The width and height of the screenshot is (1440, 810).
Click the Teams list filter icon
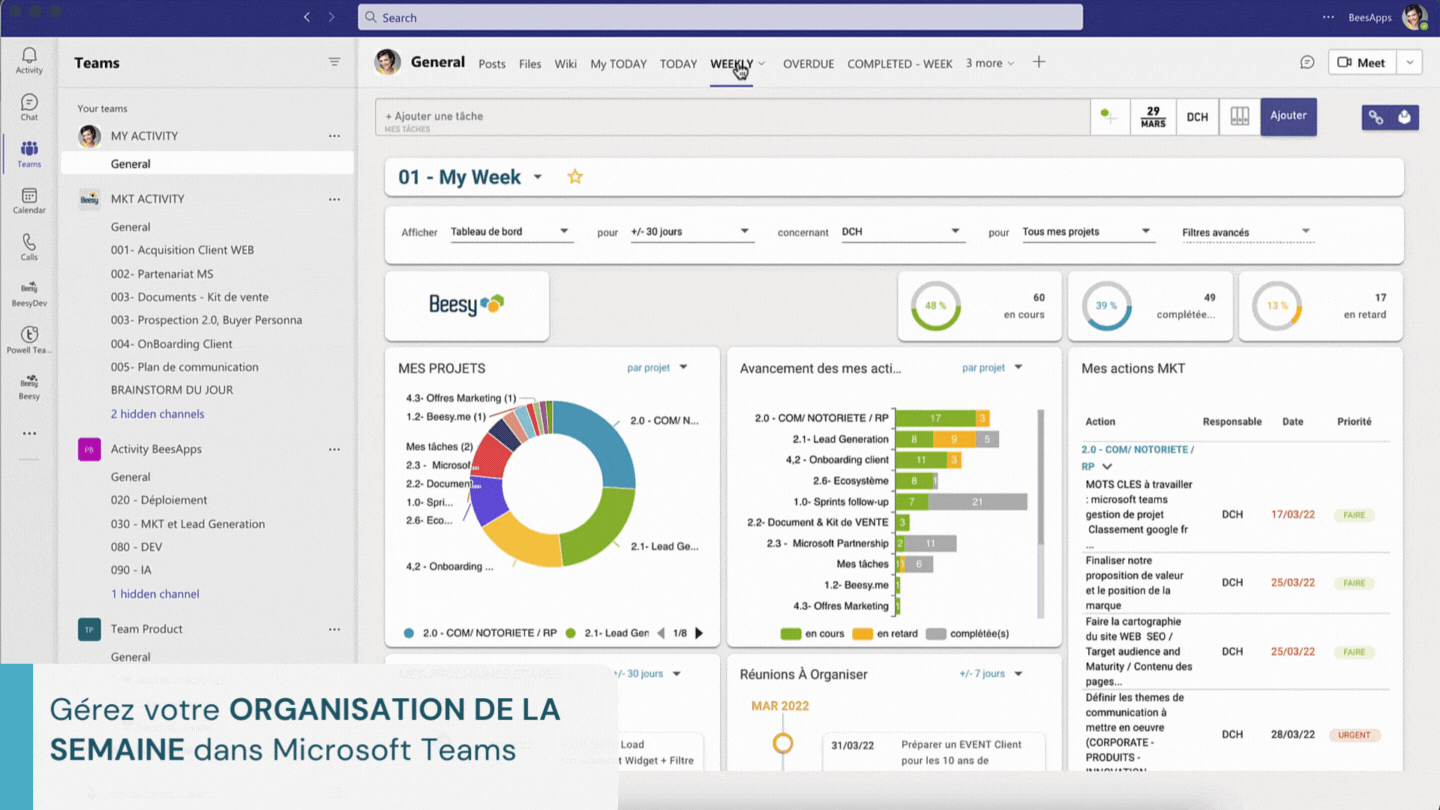click(x=334, y=62)
